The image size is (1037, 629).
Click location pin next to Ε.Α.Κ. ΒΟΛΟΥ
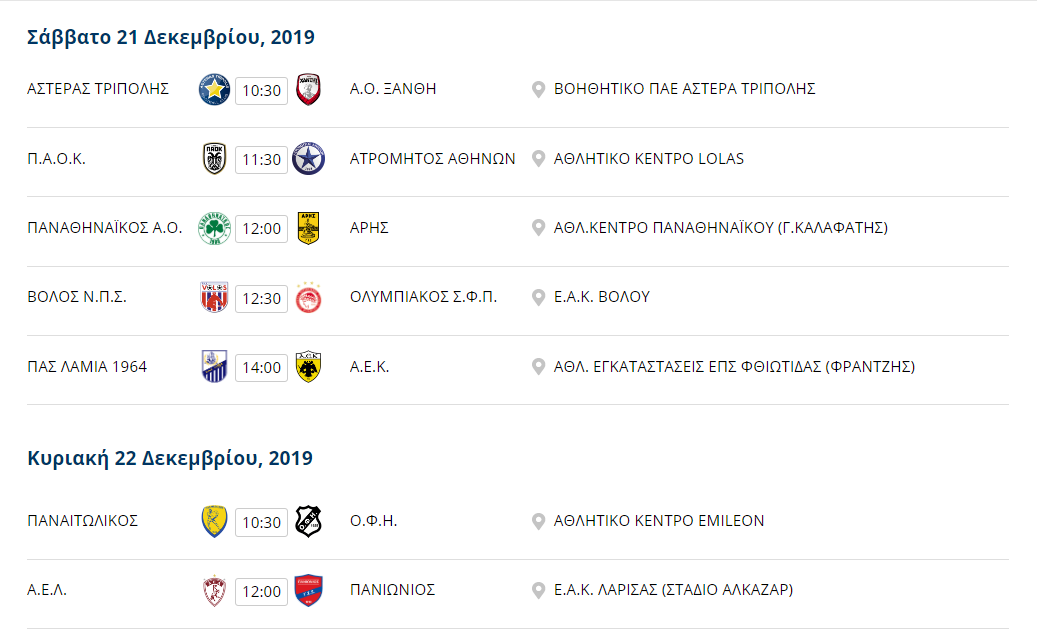pyautogui.click(x=538, y=297)
